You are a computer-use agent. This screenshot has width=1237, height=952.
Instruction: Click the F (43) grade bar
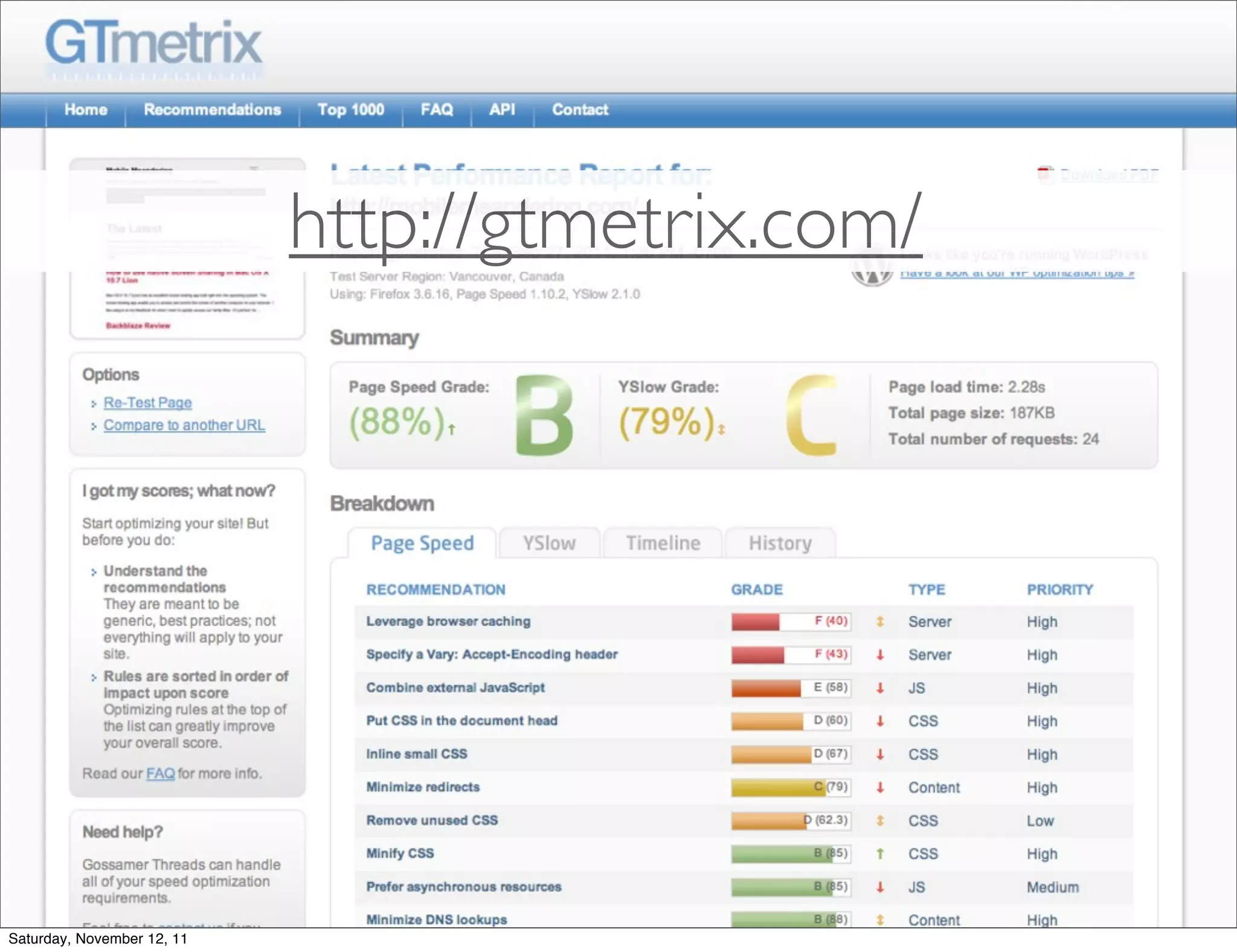[791, 655]
